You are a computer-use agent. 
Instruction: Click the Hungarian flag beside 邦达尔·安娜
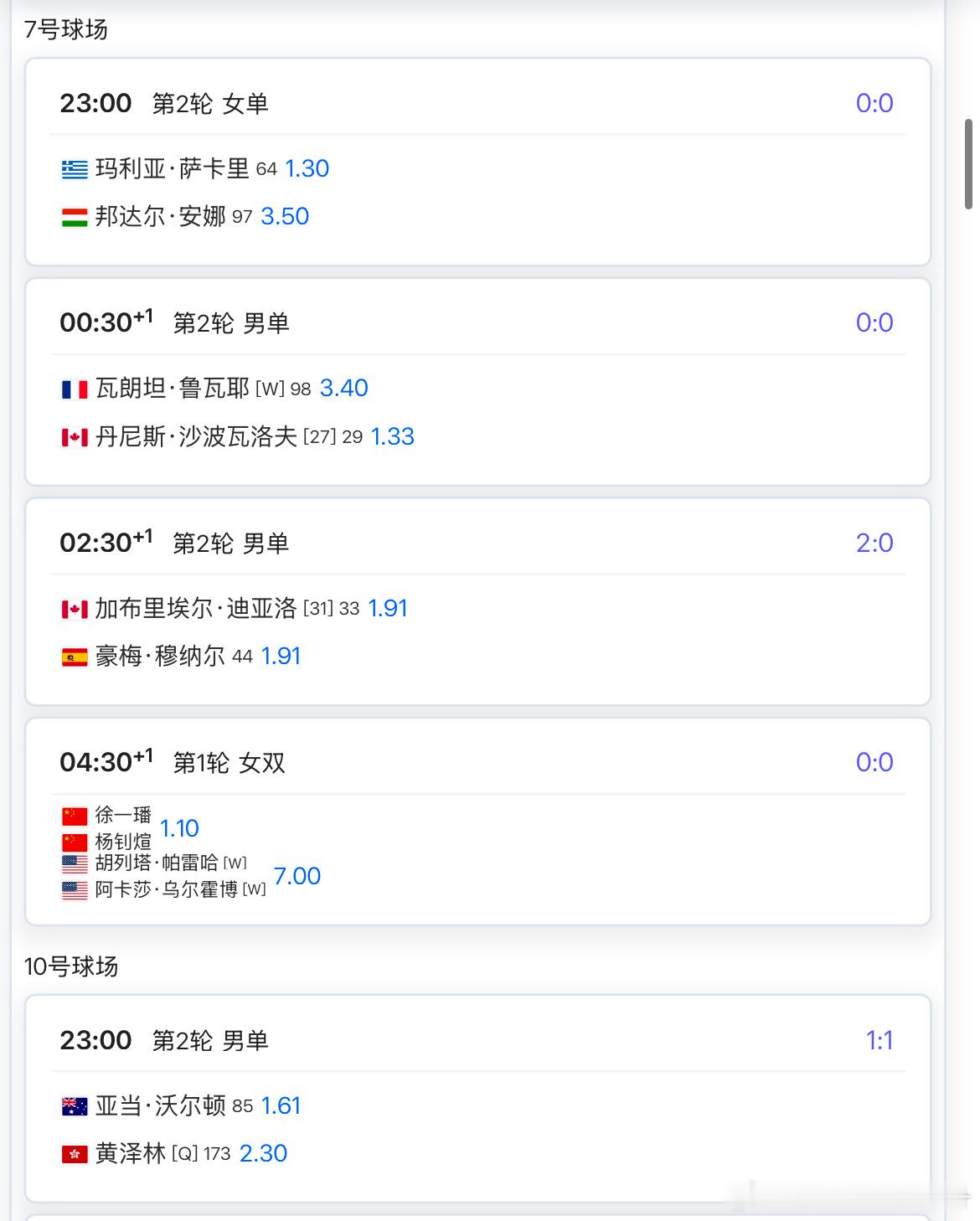(x=75, y=218)
